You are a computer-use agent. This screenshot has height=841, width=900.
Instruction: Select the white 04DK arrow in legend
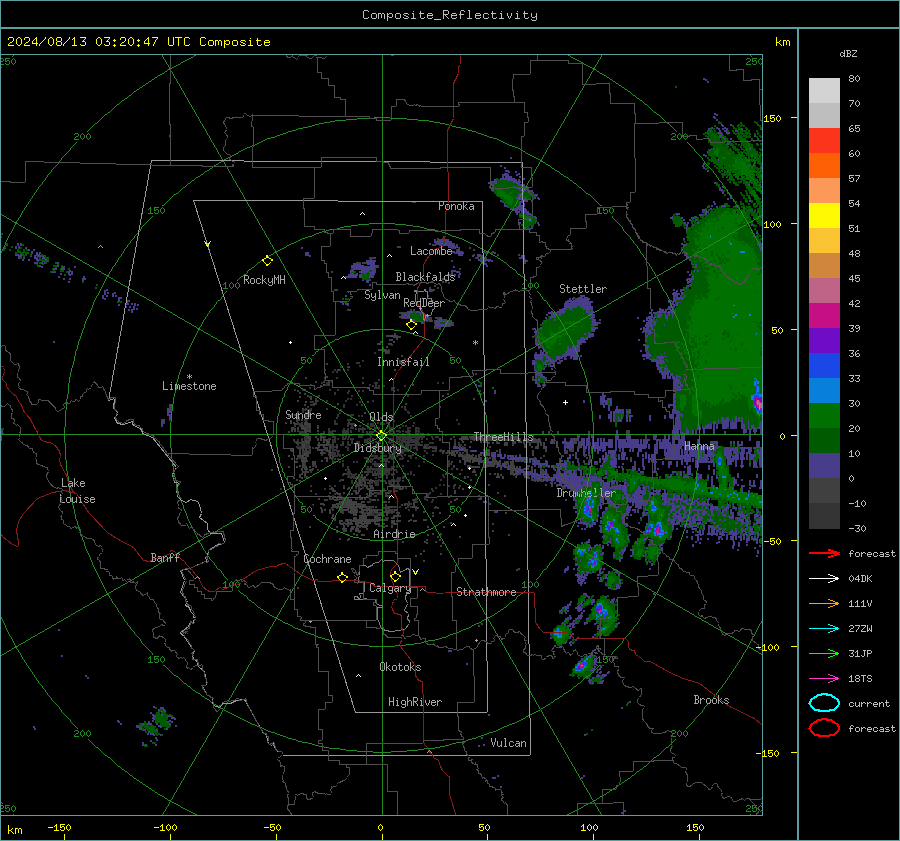(824, 578)
